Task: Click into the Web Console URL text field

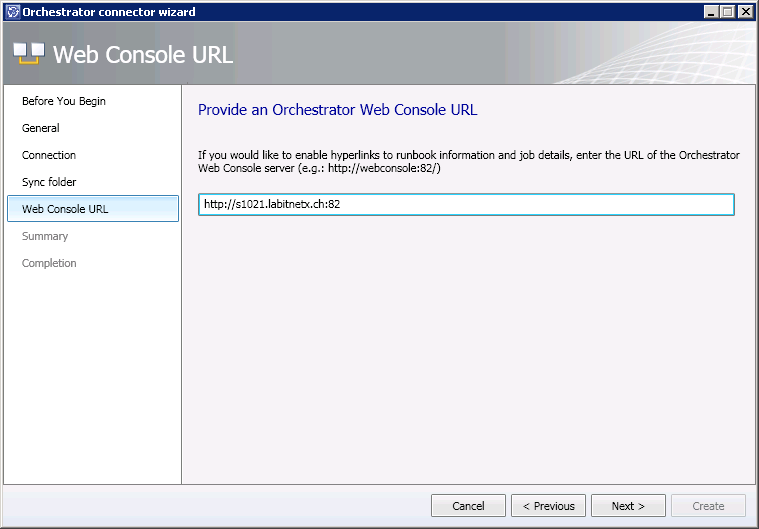Action: click(466, 205)
